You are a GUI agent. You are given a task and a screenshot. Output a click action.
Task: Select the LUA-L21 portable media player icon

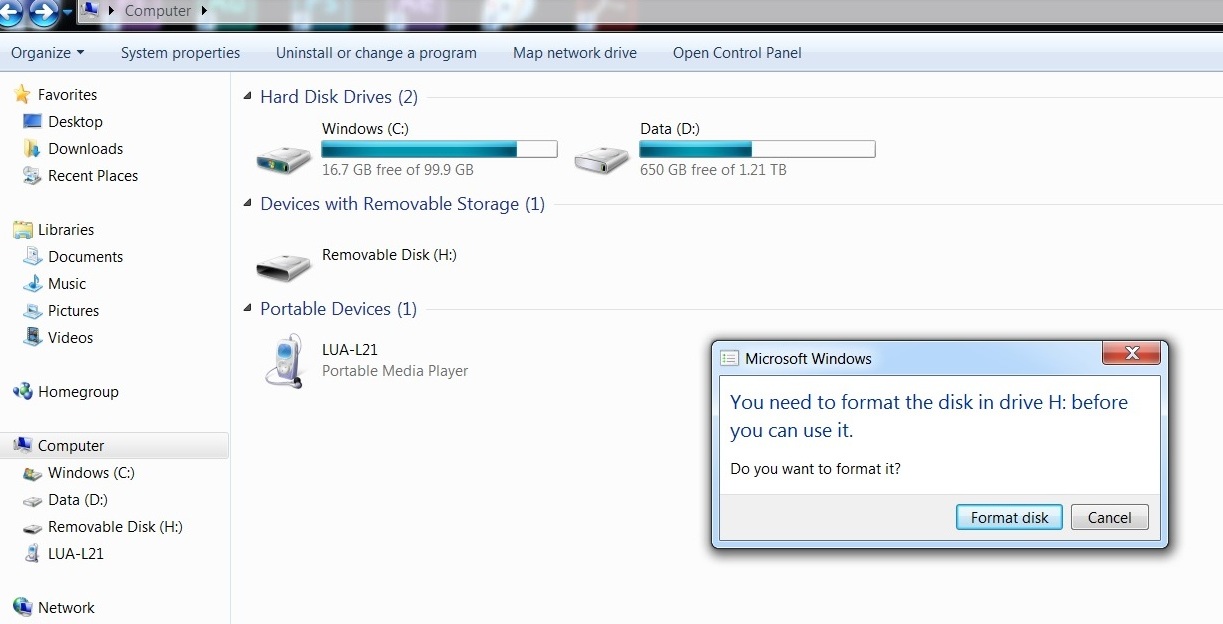point(284,360)
